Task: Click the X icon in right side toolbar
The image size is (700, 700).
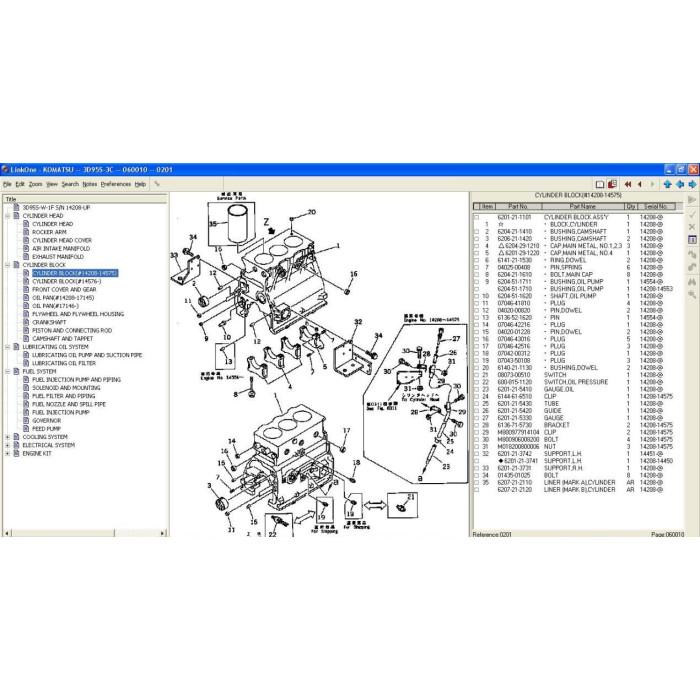Action: 692,227
